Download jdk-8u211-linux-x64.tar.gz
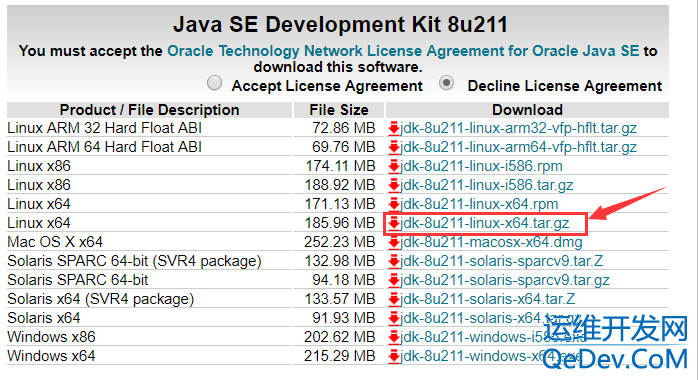 click(x=484, y=223)
